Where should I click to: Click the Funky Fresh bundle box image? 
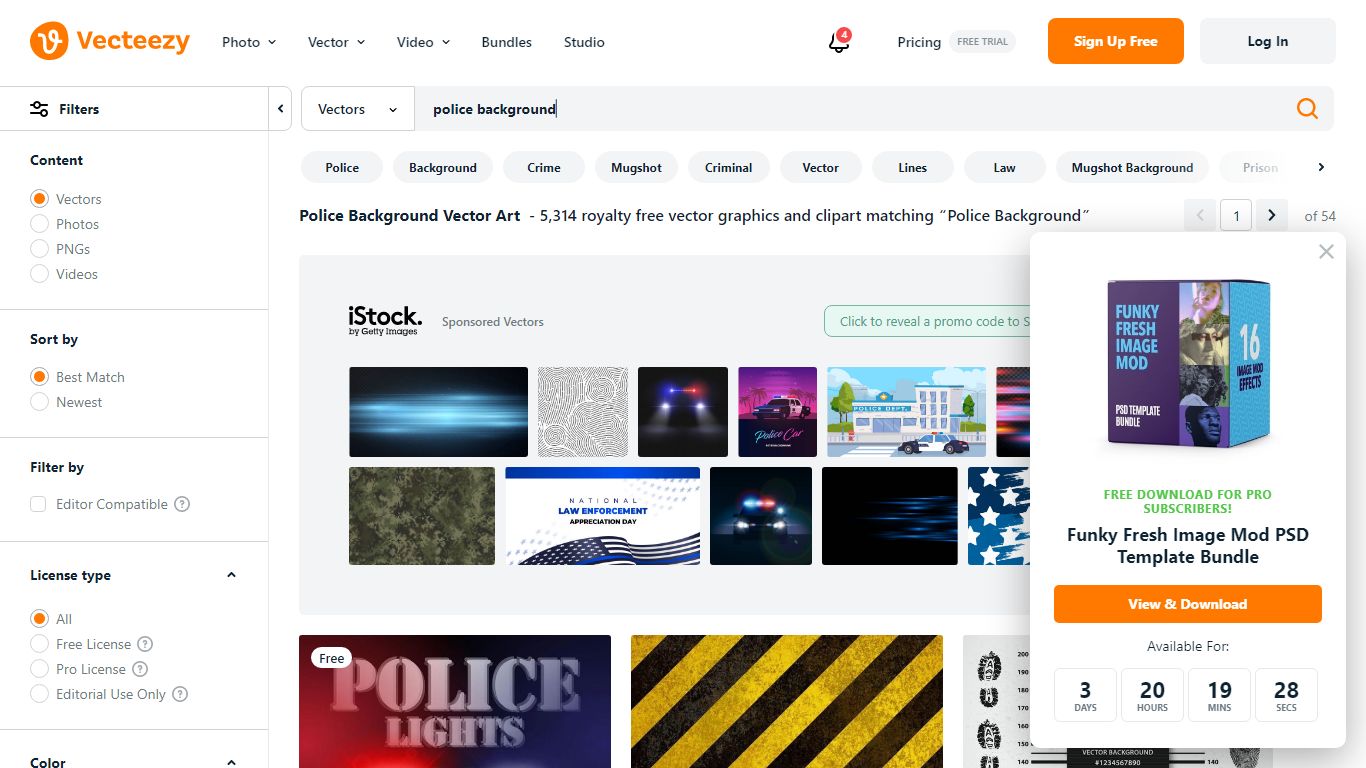click(1188, 364)
